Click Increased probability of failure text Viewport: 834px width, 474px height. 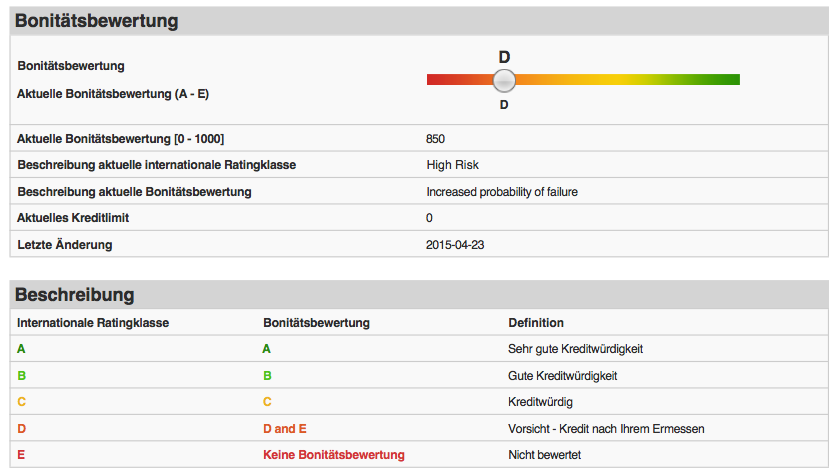click(x=502, y=192)
